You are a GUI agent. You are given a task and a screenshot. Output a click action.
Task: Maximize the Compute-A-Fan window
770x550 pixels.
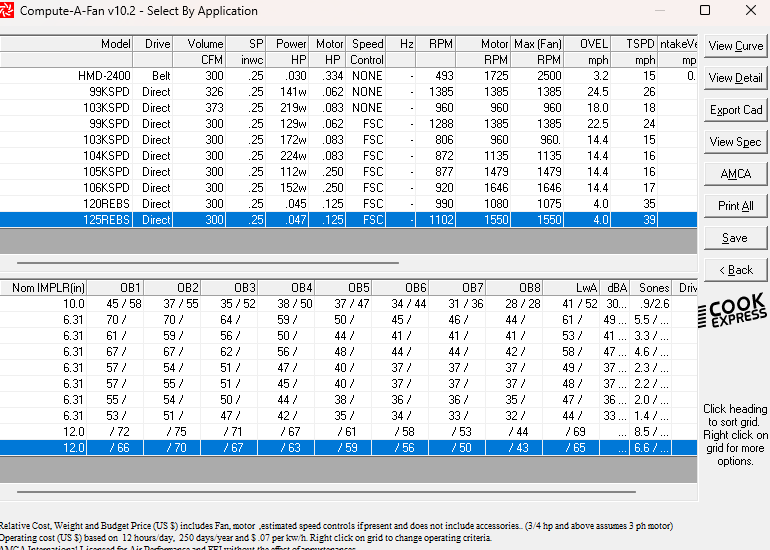(705, 11)
